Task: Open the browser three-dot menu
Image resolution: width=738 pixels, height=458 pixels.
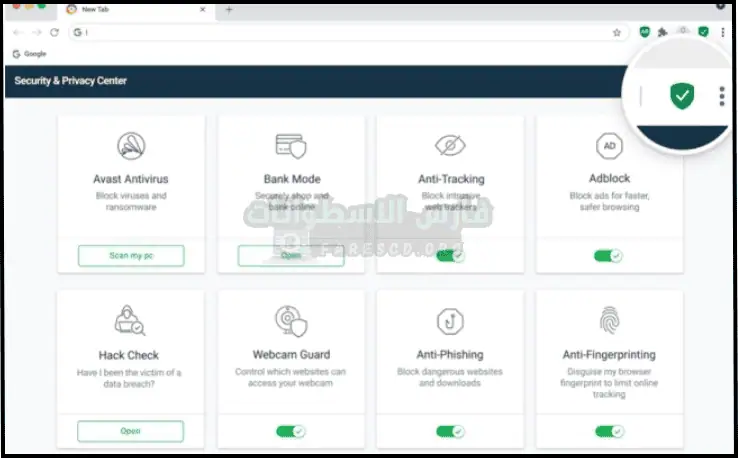Action: 723,32
